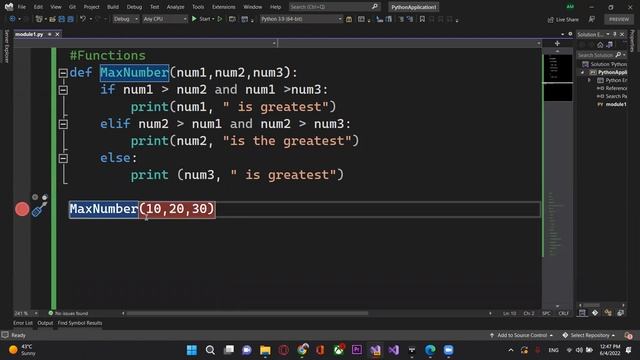Click the Save All icon in toolbar
This screenshot has height=360, width=640.
(70, 19)
